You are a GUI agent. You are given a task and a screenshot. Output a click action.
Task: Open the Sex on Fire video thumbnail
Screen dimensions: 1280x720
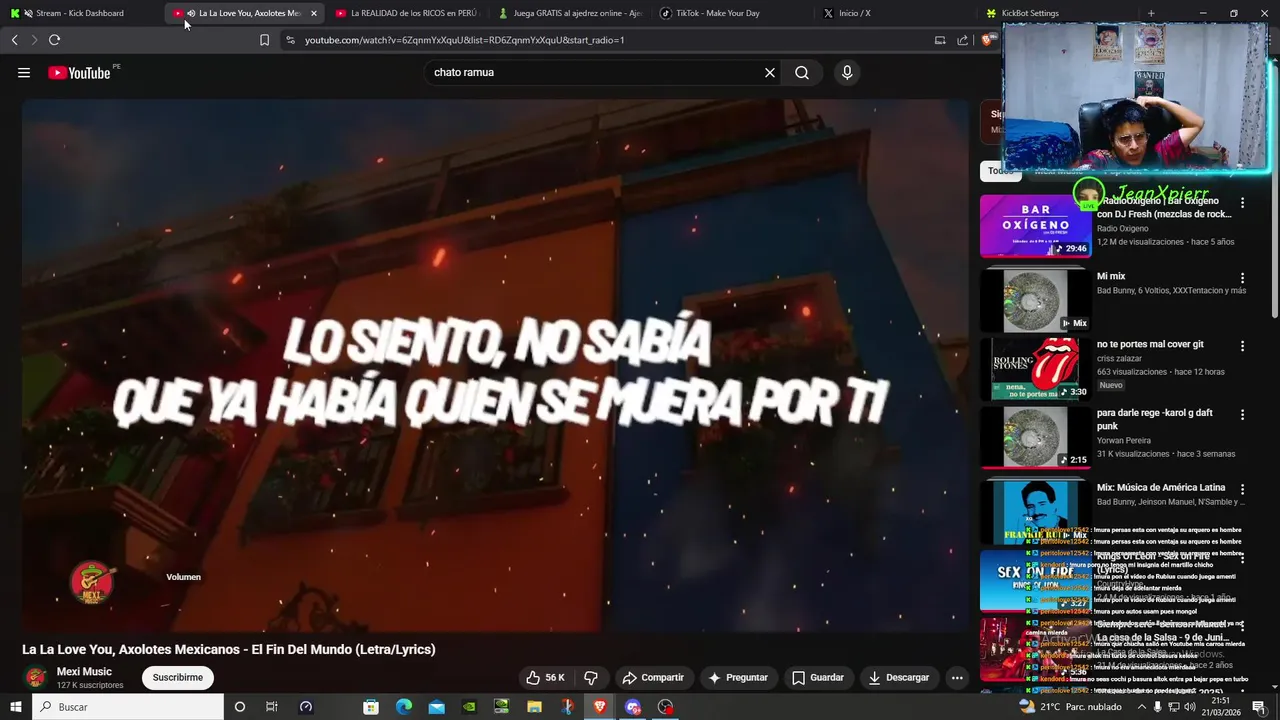click(x=1035, y=581)
